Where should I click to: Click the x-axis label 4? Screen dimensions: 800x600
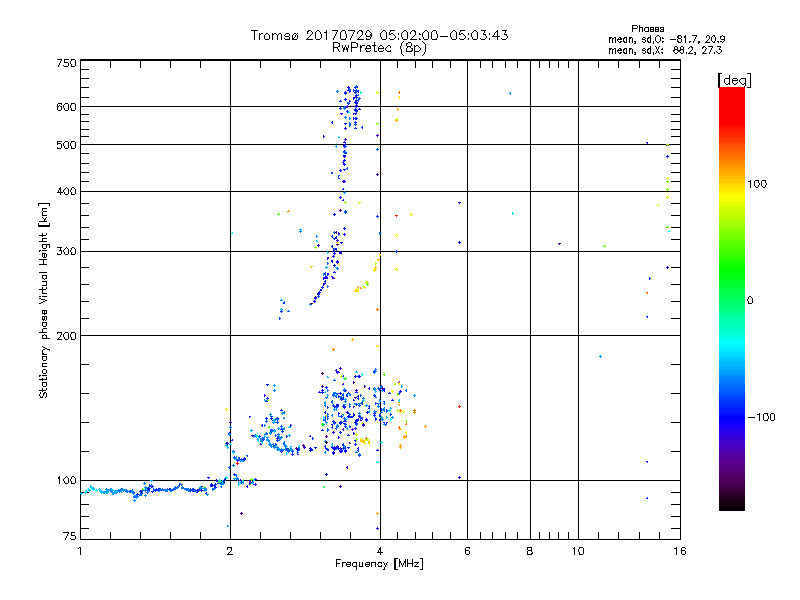[x=380, y=551]
